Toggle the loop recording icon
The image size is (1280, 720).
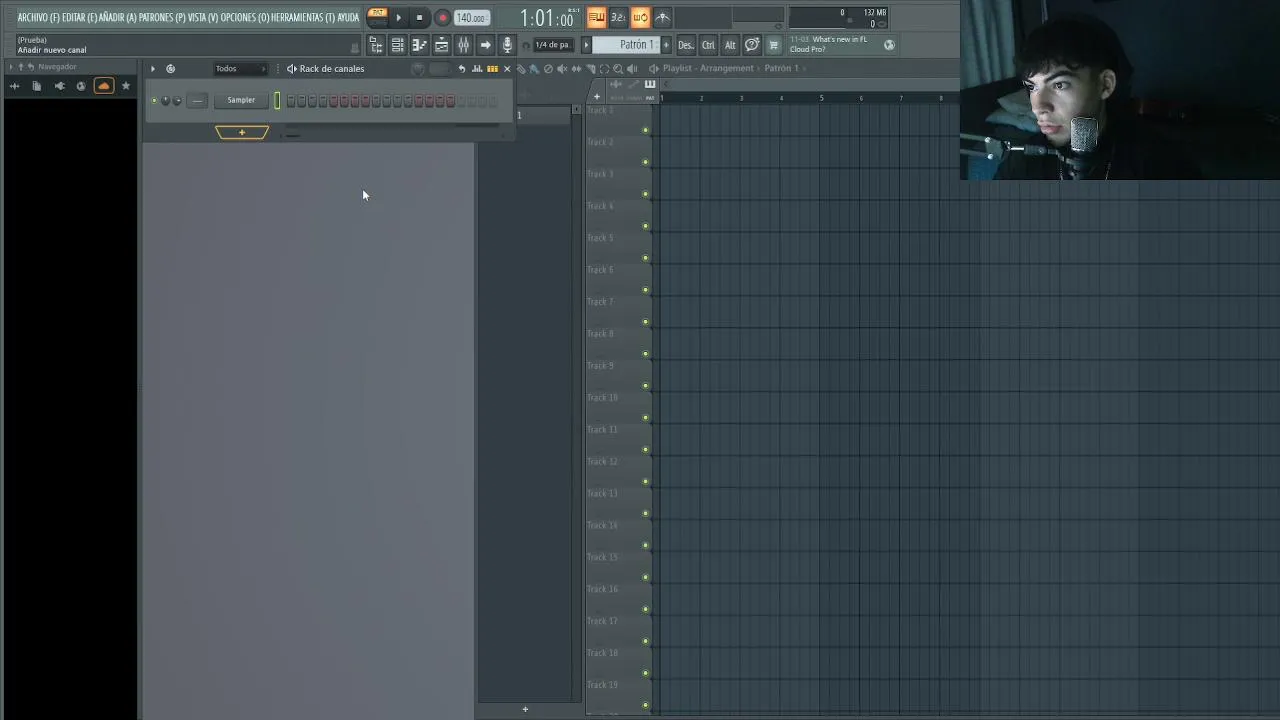(x=640, y=17)
